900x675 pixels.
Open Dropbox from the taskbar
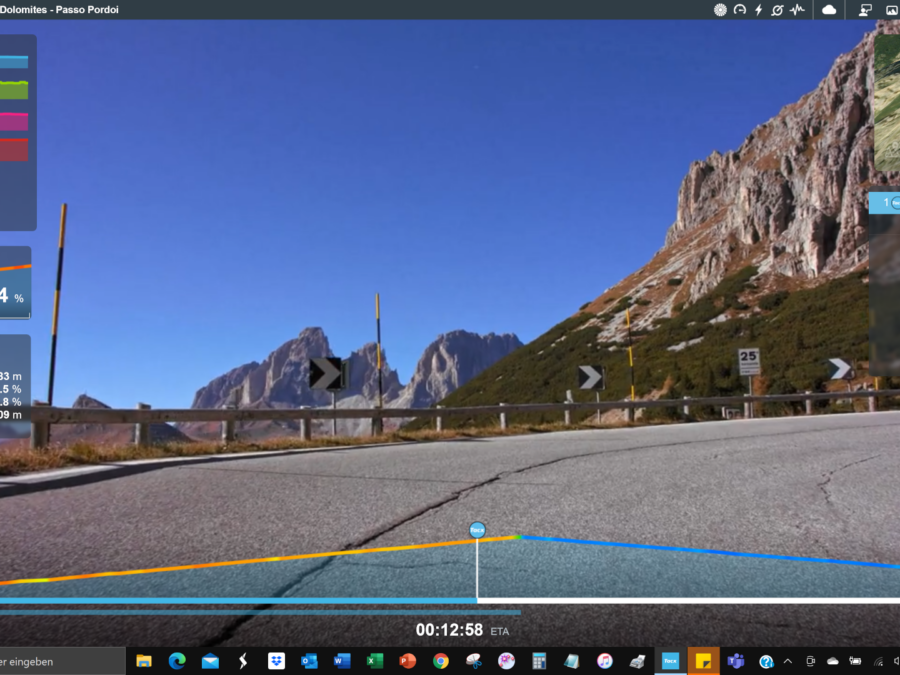coord(275,661)
